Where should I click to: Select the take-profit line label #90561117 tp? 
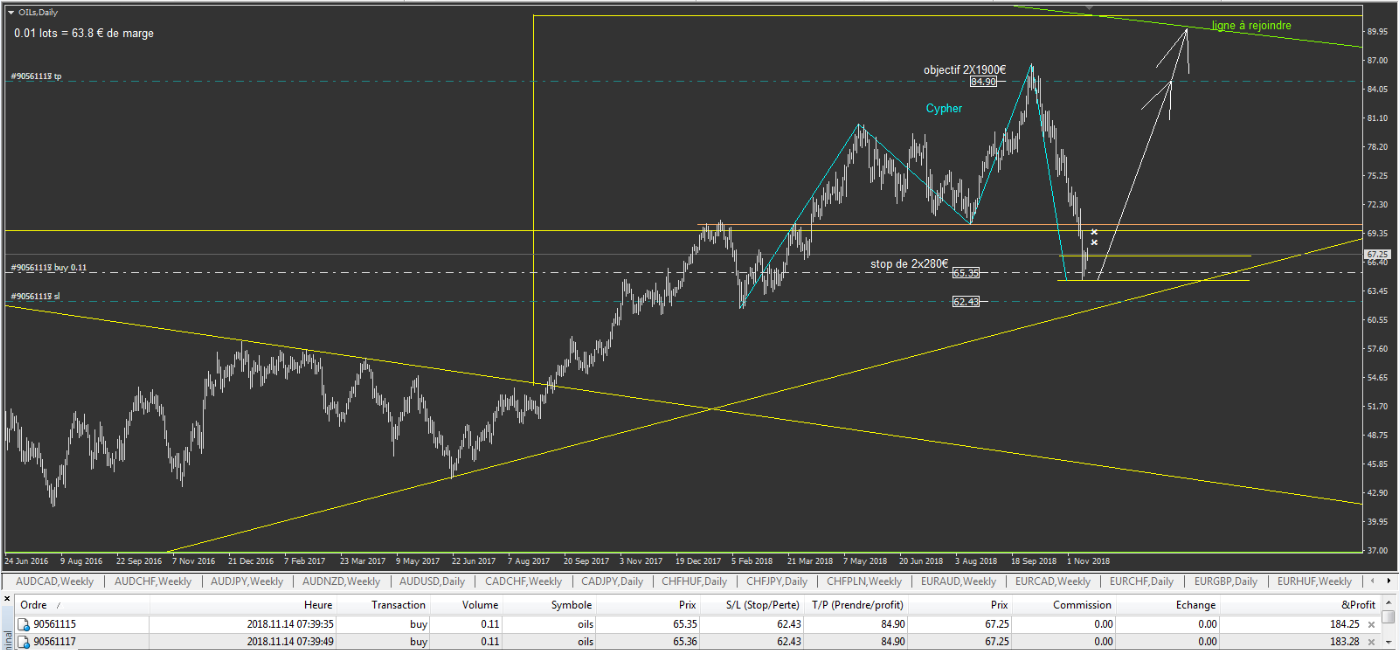click(36, 76)
